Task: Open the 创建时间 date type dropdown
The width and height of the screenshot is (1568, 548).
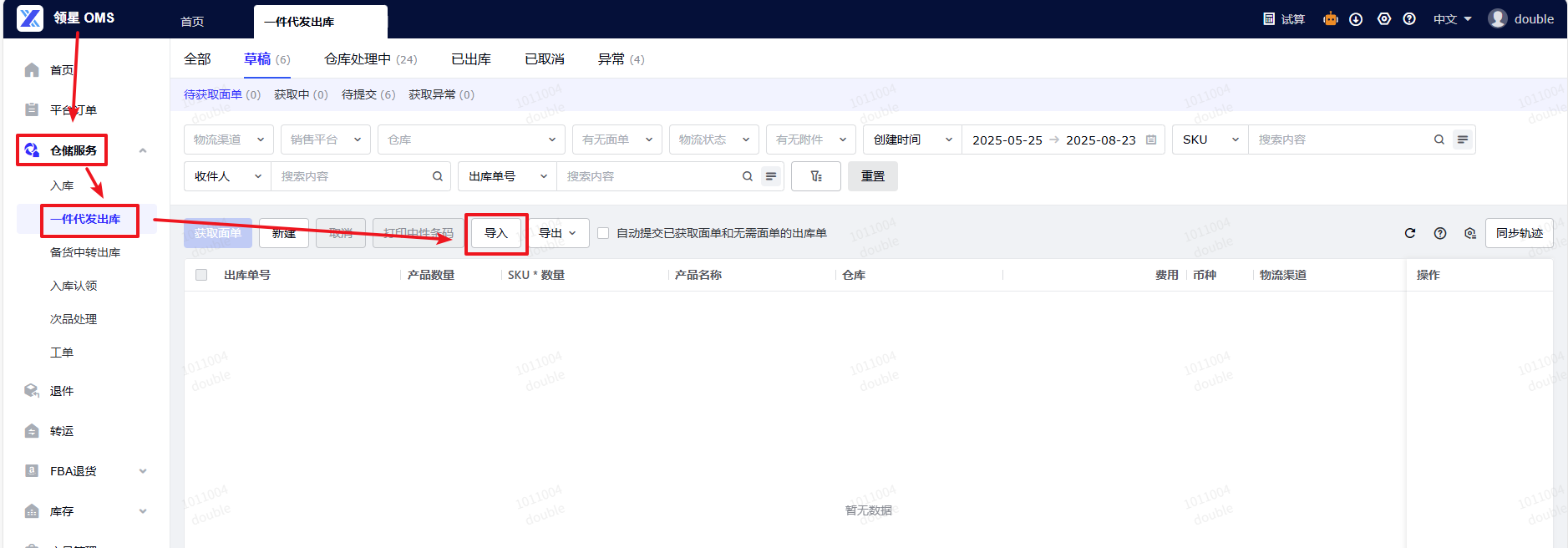Action: [912, 140]
